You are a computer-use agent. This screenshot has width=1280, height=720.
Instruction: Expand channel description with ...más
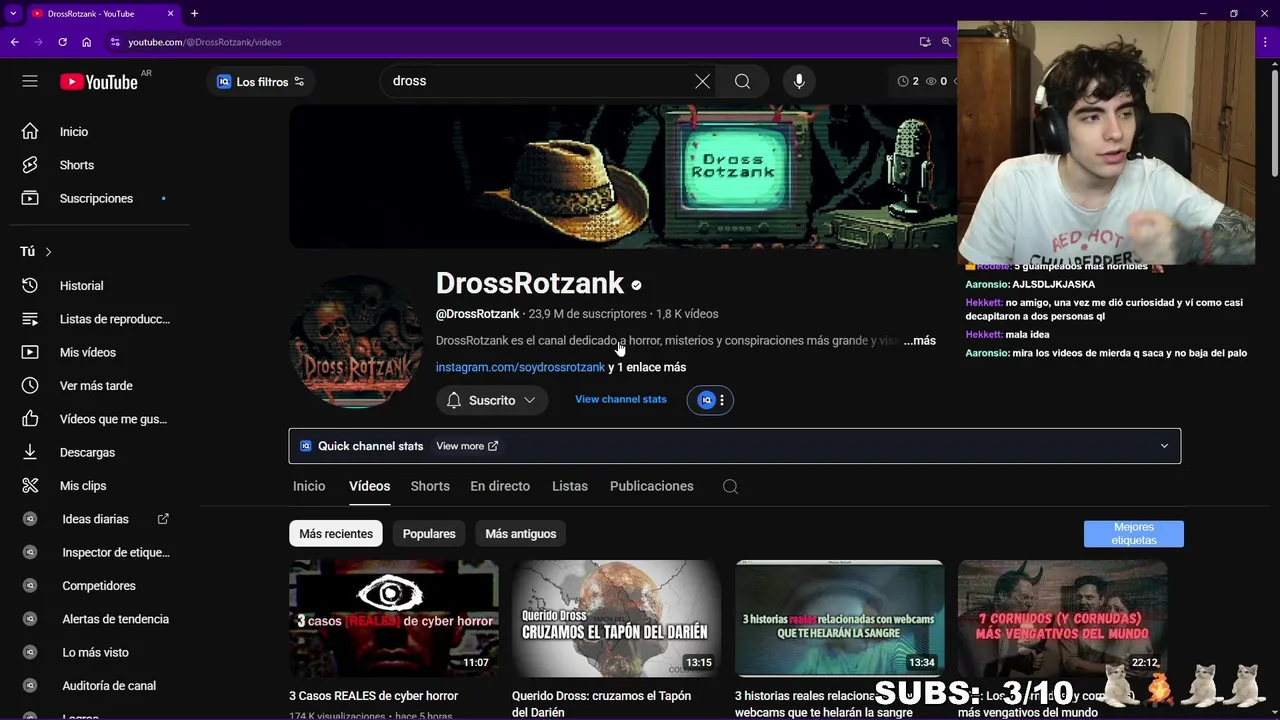[920, 341]
